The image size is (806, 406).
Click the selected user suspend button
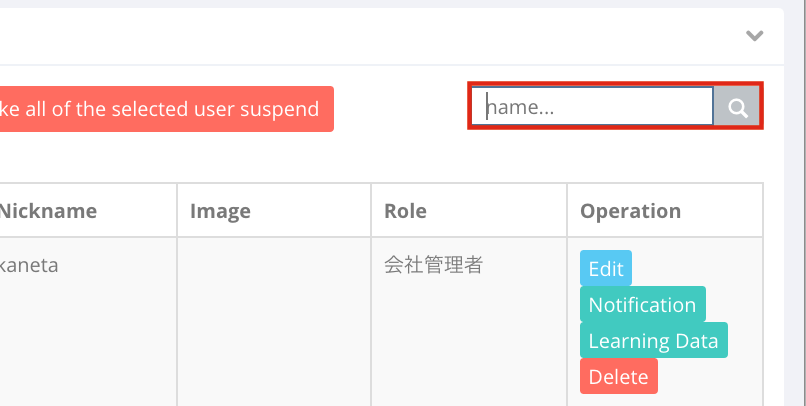pos(164,109)
